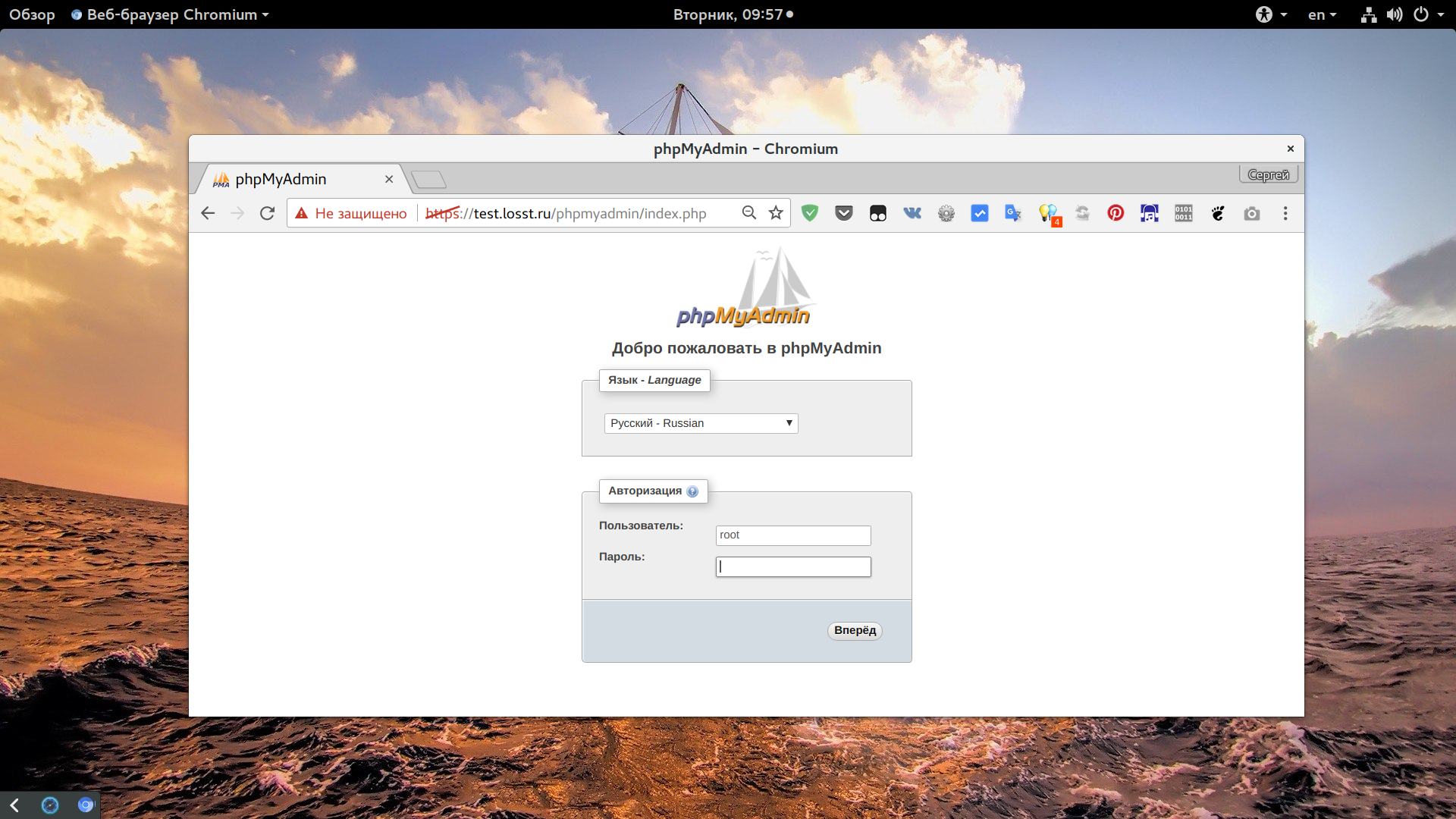Launch the Google Translate extension
The height and width of the screenshot is (819, 1456).
click(x=1014, y=213)
